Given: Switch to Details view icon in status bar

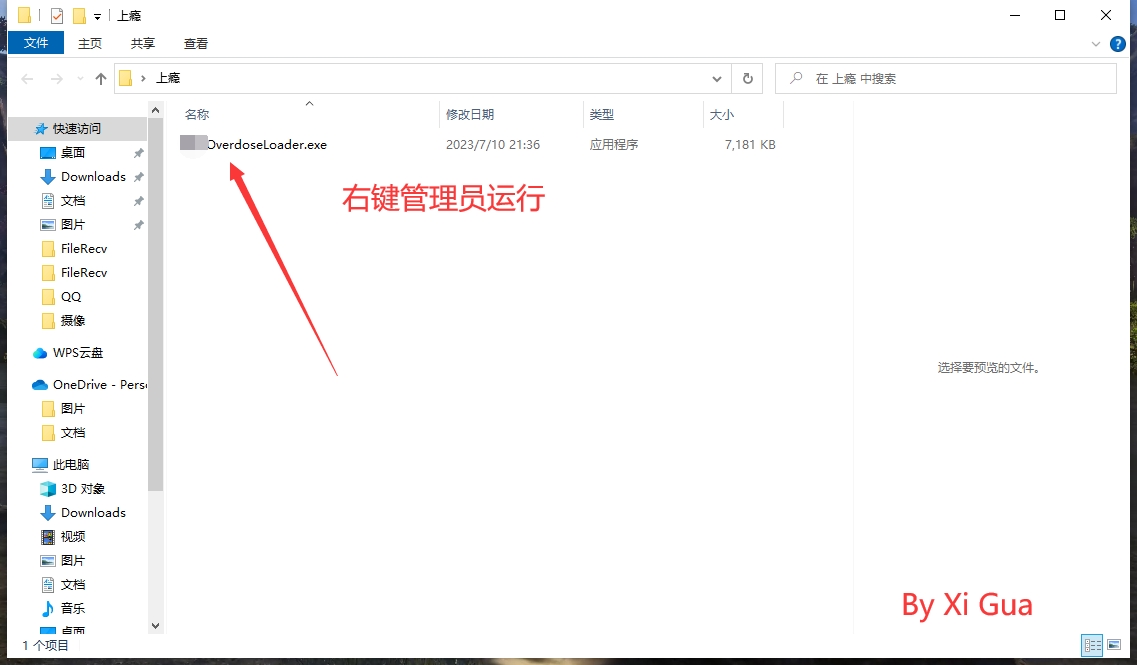Looking at the screenshot, I should pyautogui.click(x=1092, y=645).
